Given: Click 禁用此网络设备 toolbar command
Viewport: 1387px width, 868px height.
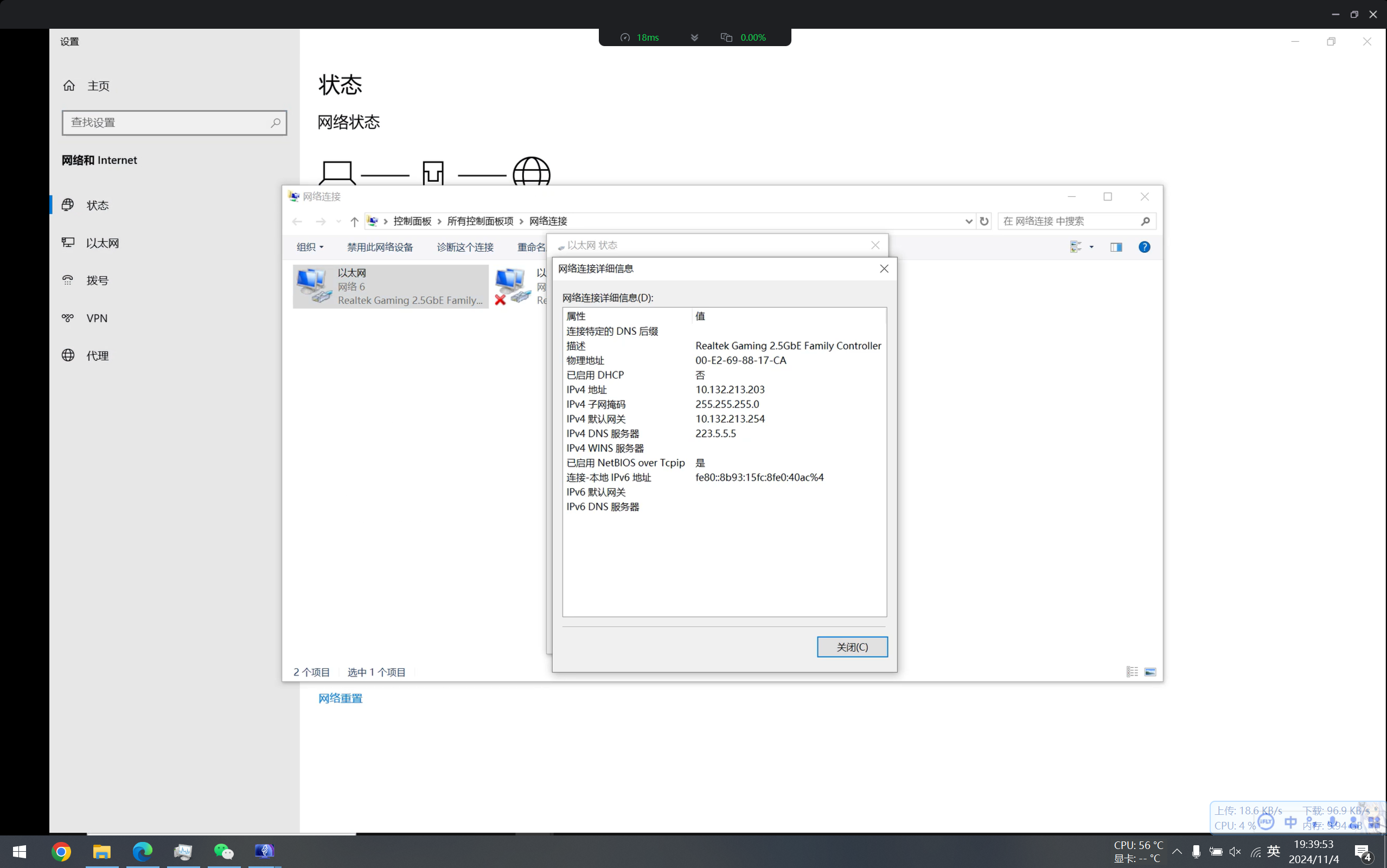Looking at the screenshot, I should click(x=380, y=247).
